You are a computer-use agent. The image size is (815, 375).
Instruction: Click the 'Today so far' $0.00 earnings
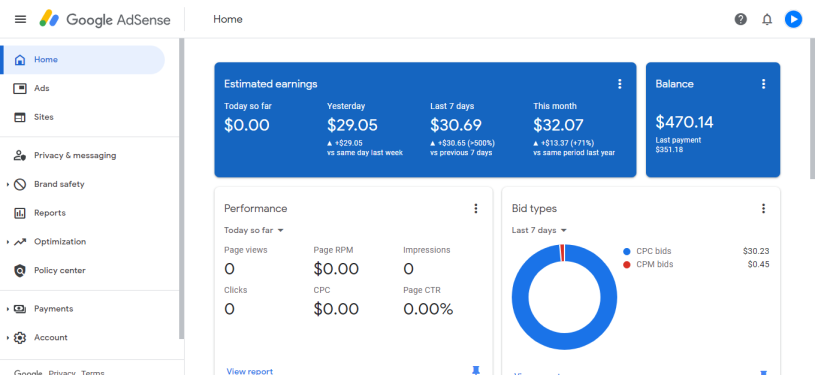pos(247,125)
